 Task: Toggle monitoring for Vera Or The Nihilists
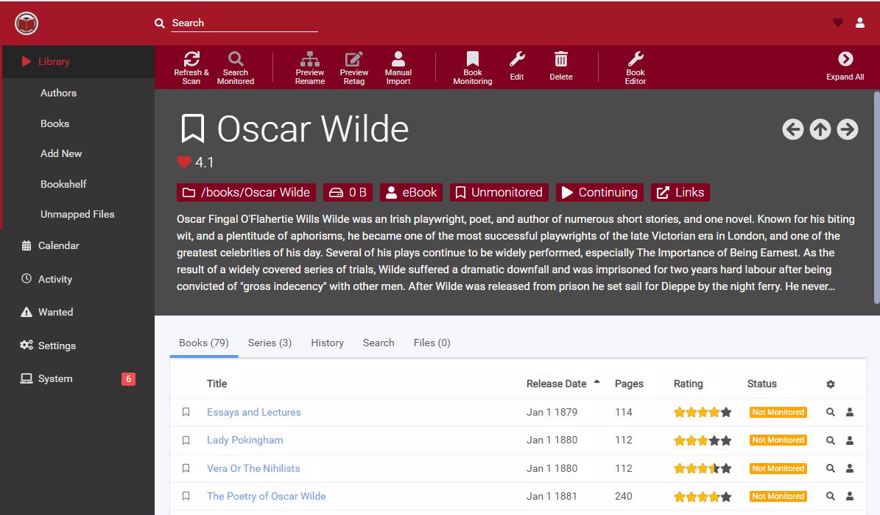point(186,468)
